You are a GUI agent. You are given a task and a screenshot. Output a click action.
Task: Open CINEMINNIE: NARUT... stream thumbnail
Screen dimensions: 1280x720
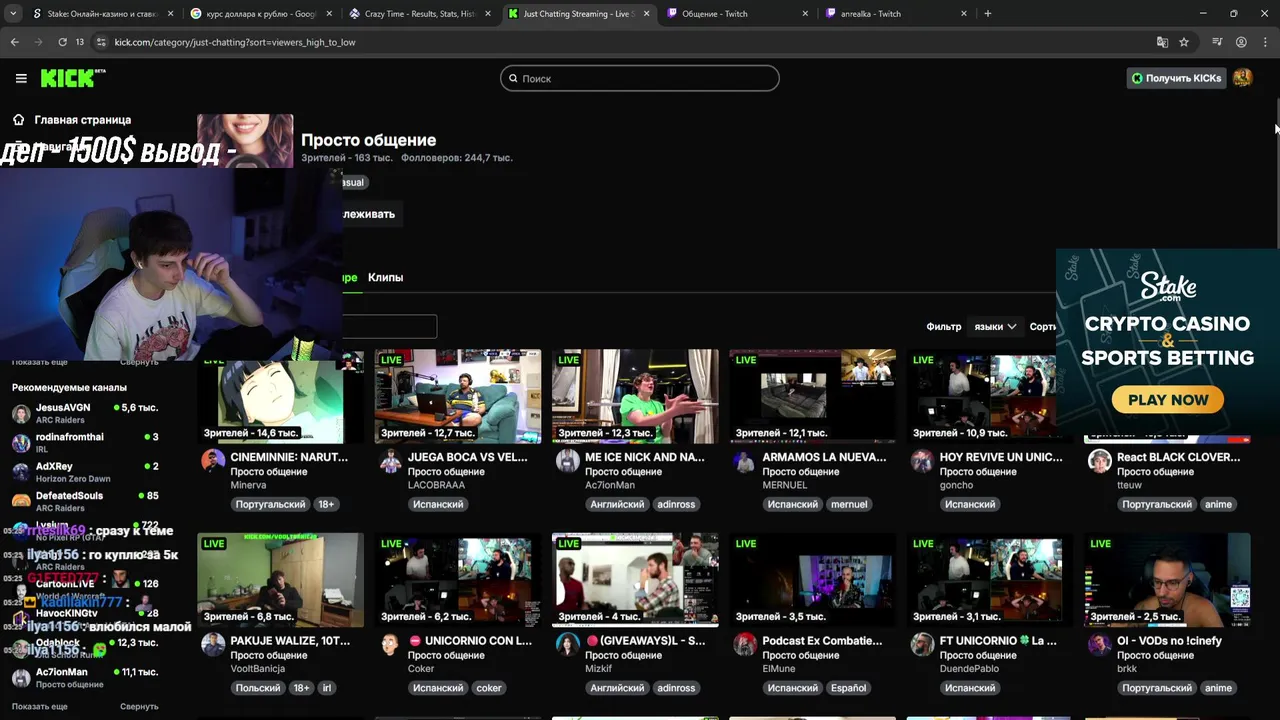pyautogui.click(x=280, y=396)
